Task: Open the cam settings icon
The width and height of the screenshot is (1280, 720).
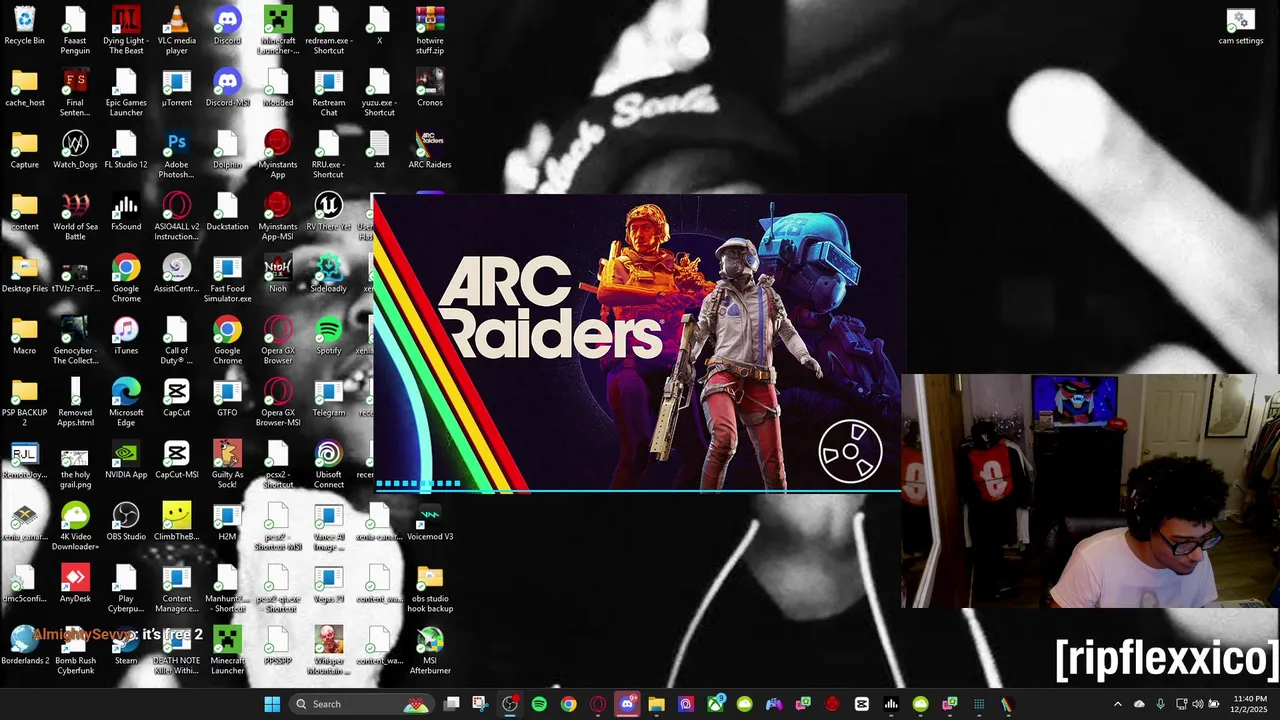Action: click(x=1240, y=26)
